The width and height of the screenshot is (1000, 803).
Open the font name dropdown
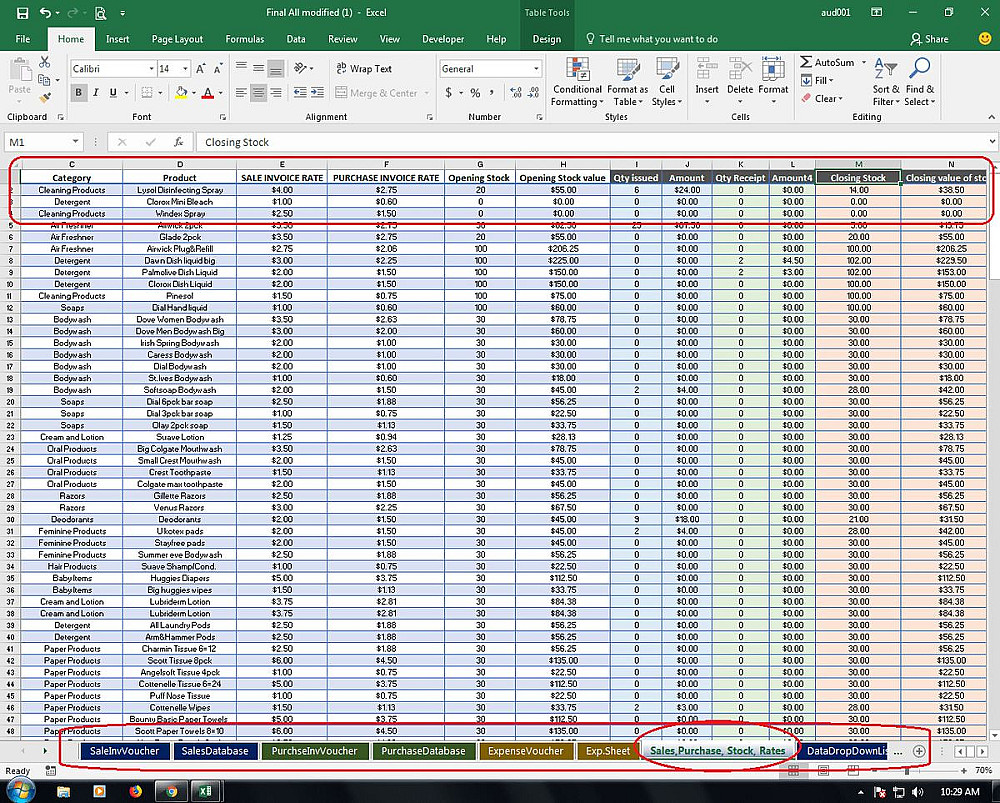(x=152, y=69)
